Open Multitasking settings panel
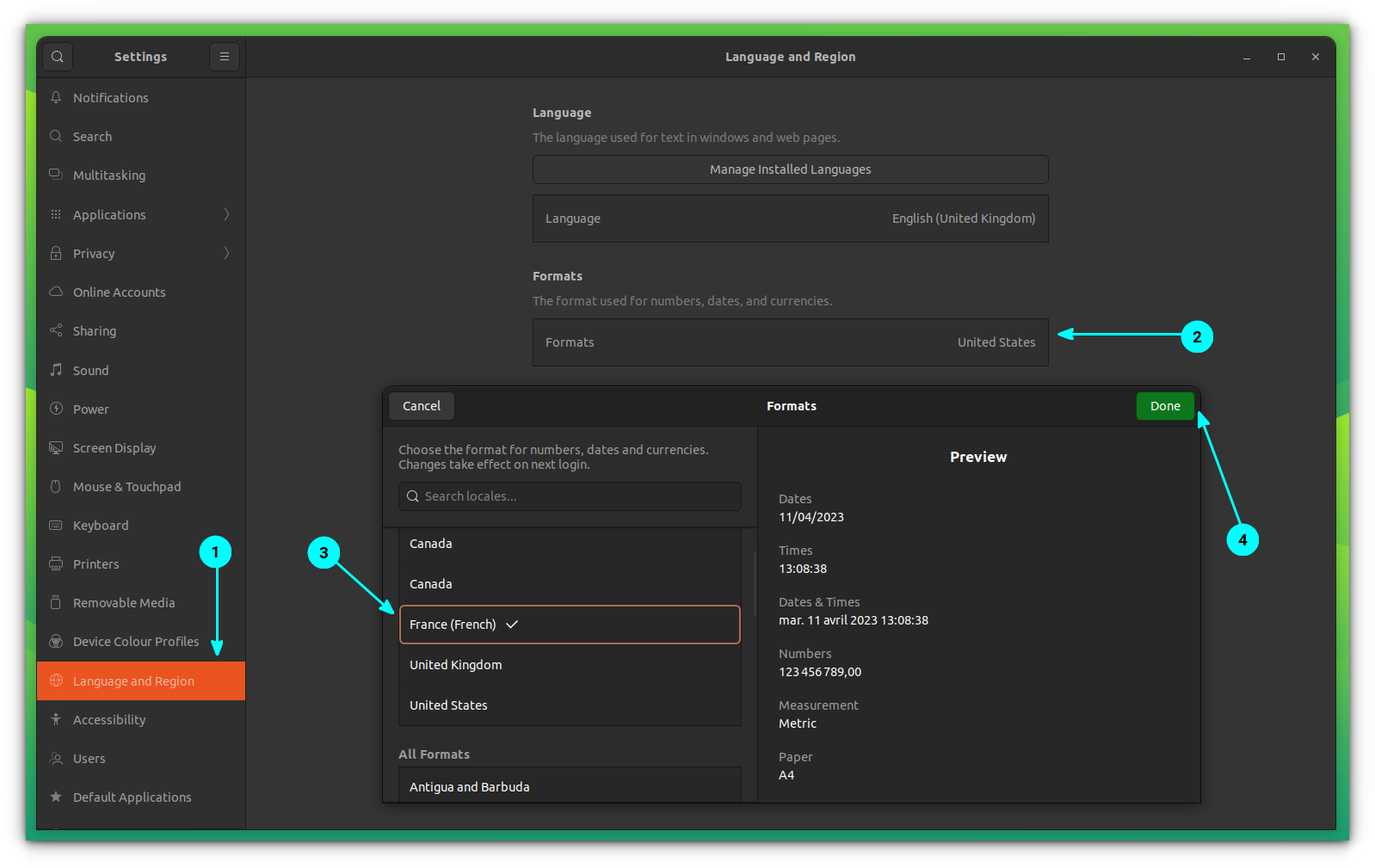Screen dimensions: 1375x868 tap(141, 175)
